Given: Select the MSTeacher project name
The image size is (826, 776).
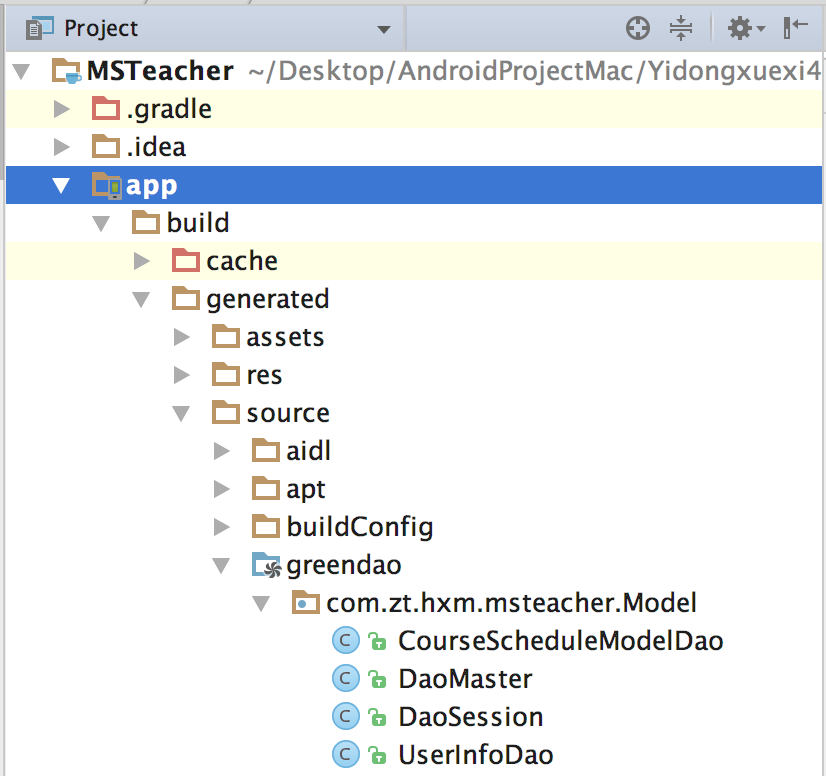Looking at the screenshot, I should click(x=160, y=71).
